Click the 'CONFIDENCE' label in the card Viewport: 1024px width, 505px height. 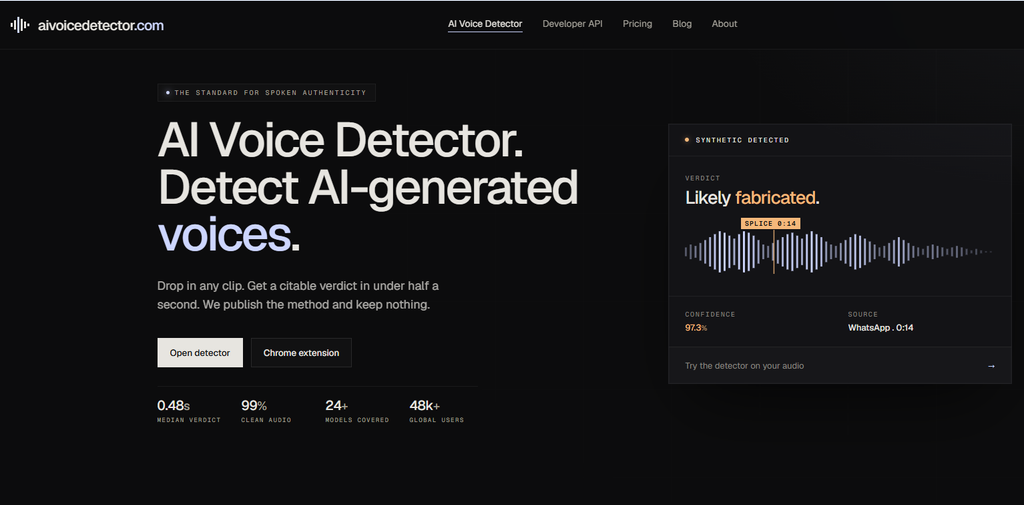coord(710,314)
